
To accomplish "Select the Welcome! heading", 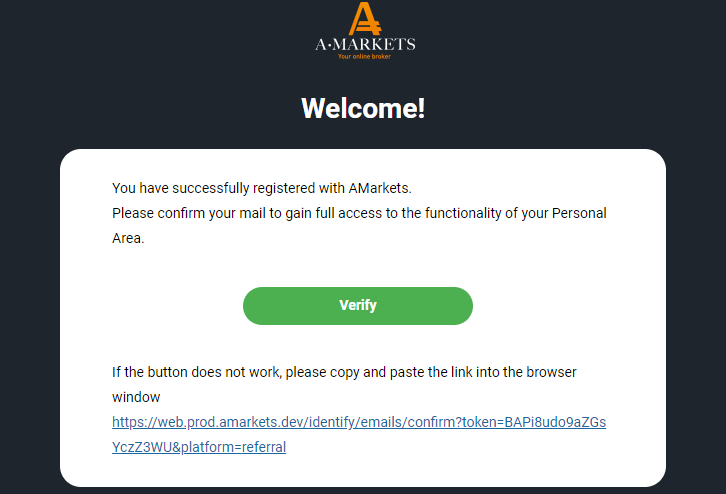I will click(x=363, y=108).
